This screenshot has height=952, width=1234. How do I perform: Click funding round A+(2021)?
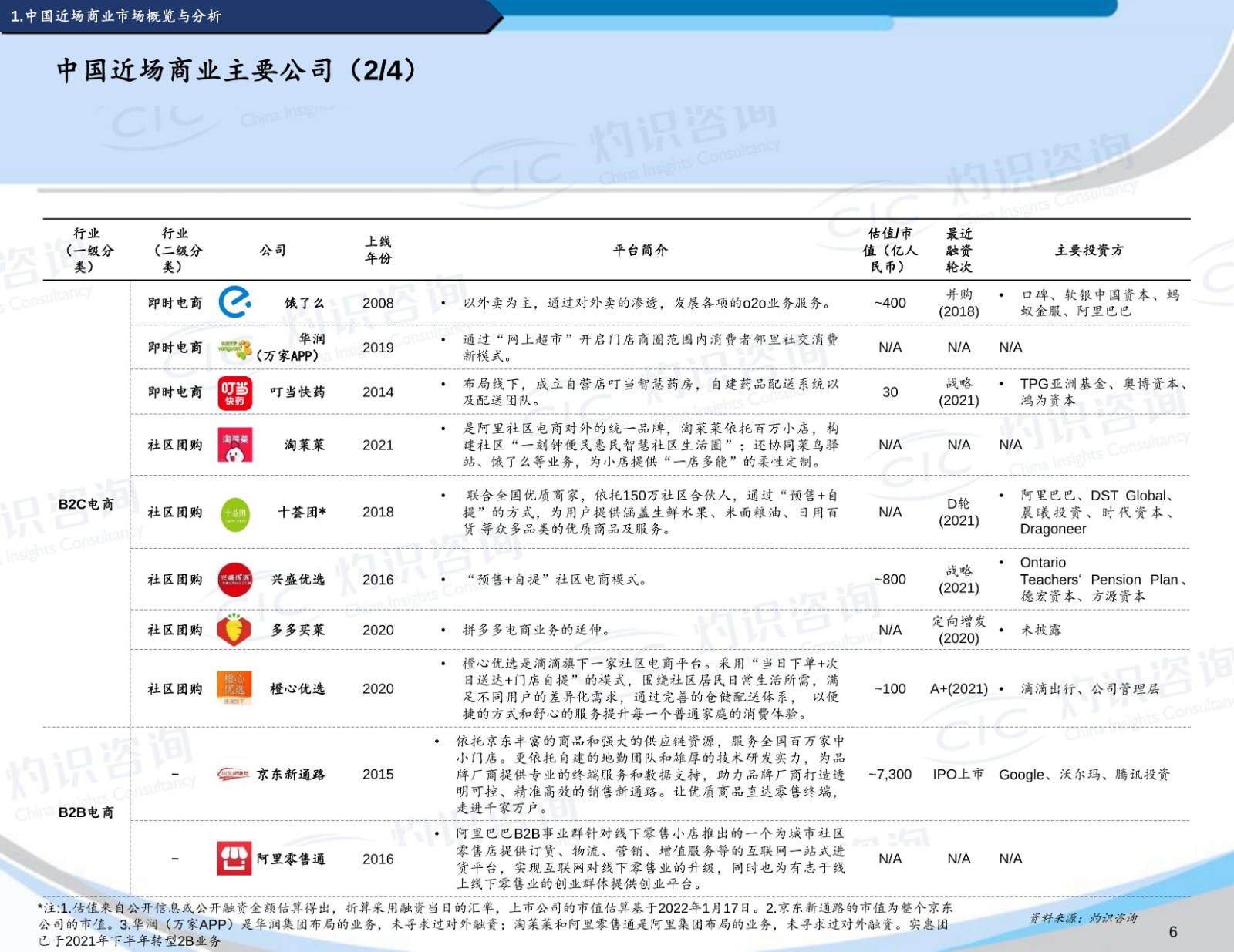click(x=959, y=688)
